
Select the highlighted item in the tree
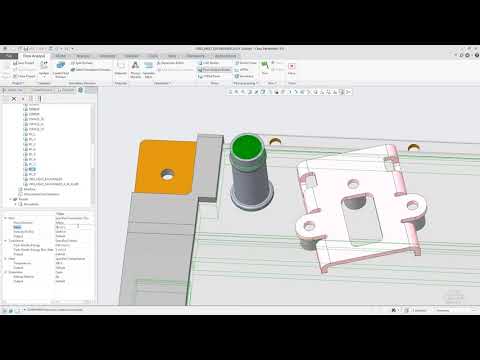(32, 169)
